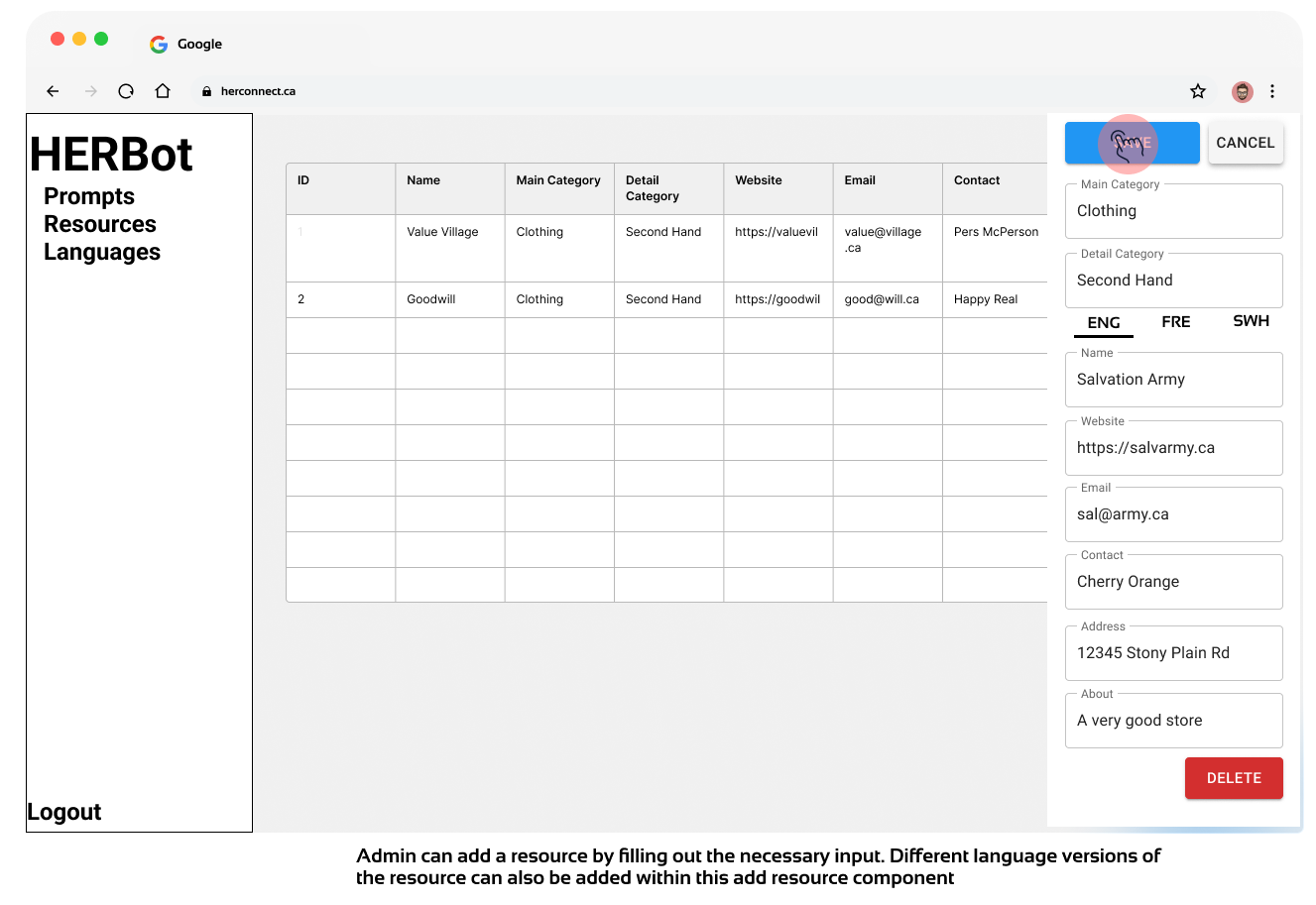Viewport: 1316px width, 905px height.
Task: Open the user profile avatar
Action: pyautogui.click(x=1242, y=91)
